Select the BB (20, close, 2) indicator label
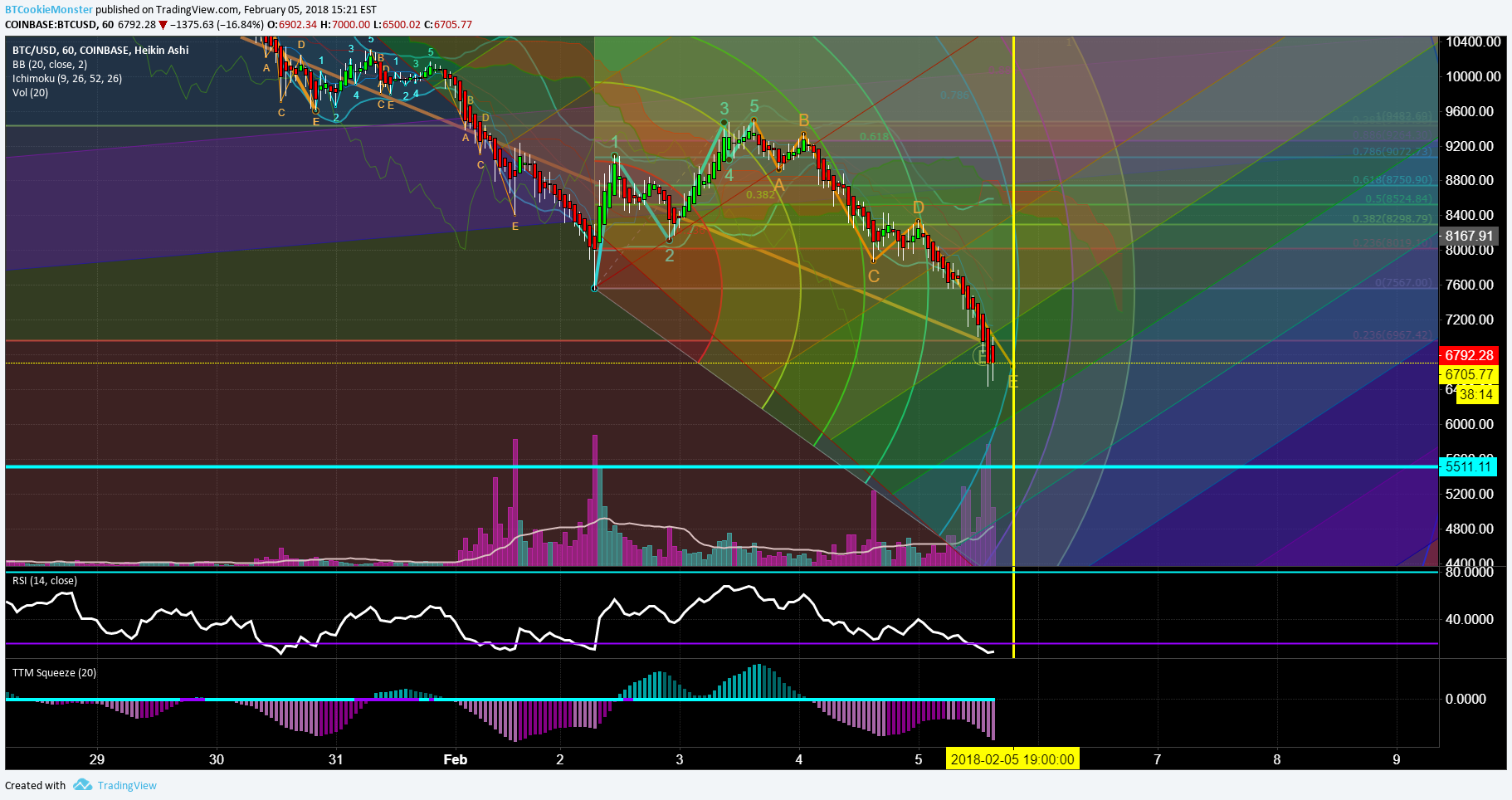The height and width of the screenshot is (800, 1512). point(50,64)
